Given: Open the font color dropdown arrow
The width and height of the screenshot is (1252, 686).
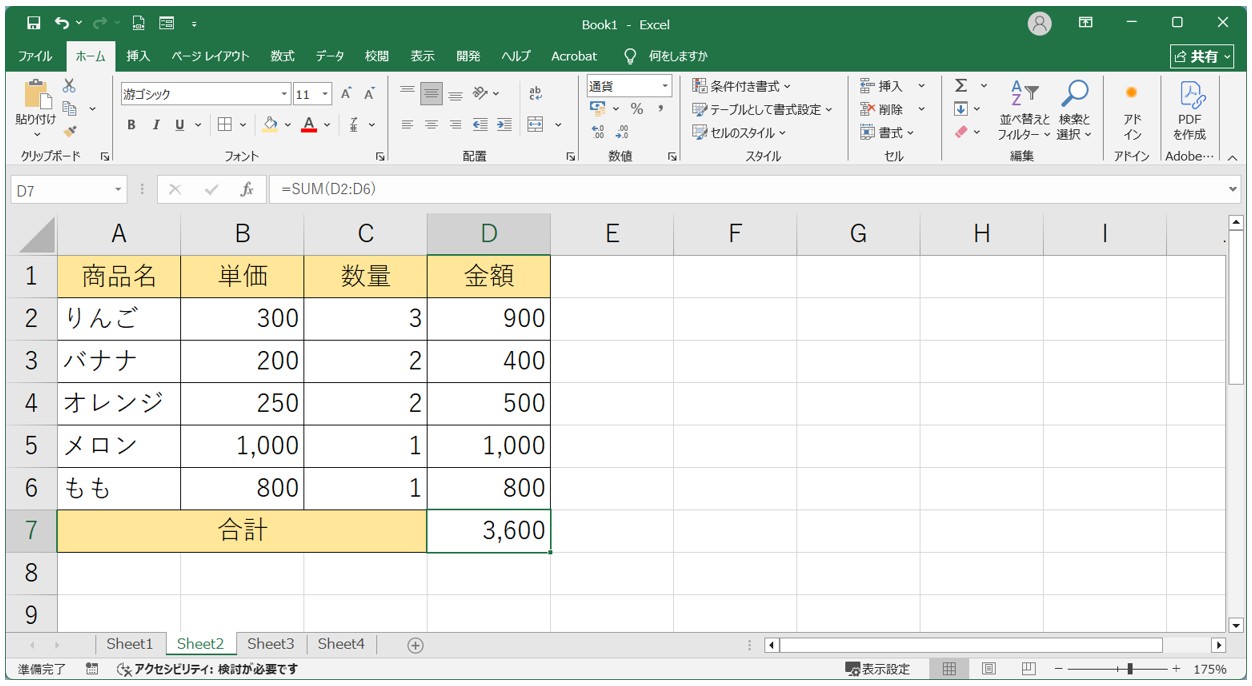Looking at the screenshot, I should tap(327, 125).
